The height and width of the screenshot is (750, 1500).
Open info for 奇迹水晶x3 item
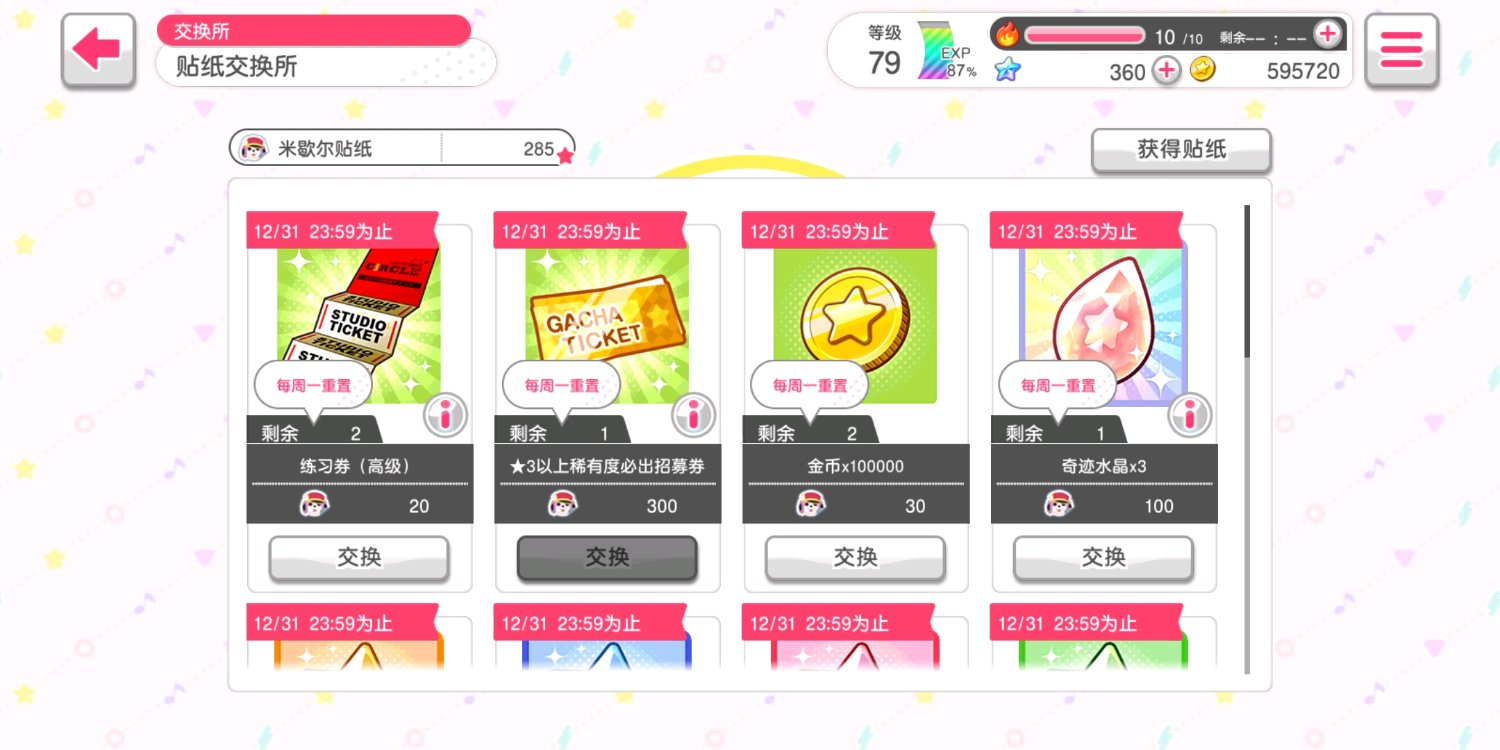(x=1189, y=415)
